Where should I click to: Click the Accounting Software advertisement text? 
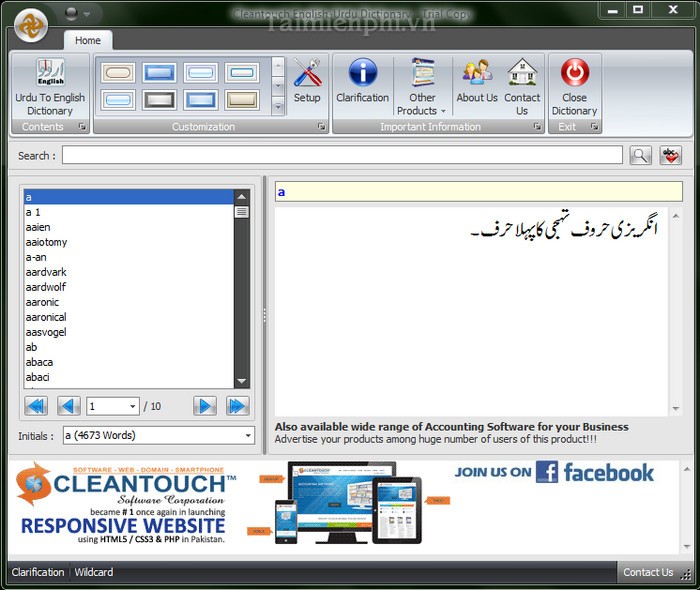(451, 427)
